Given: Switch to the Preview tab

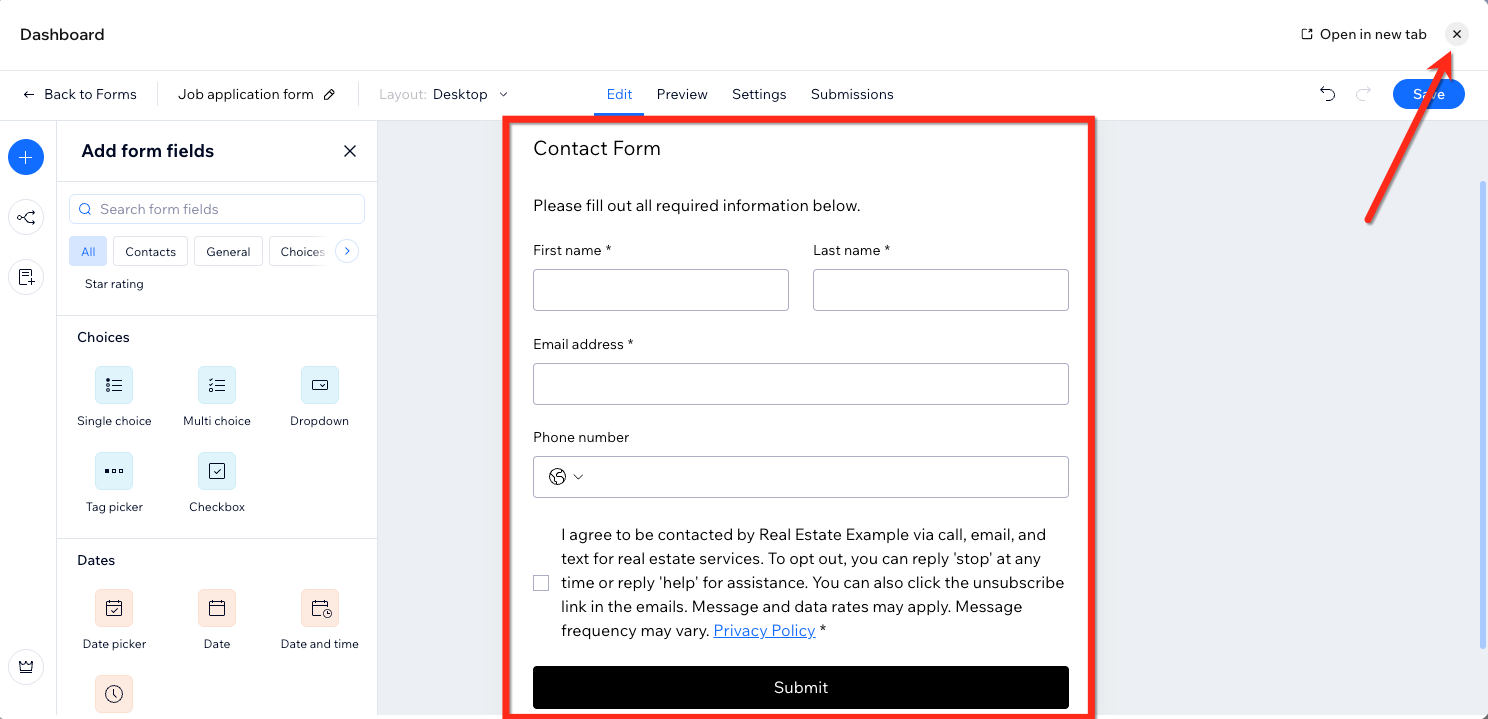Looking at the screenshot, I should [682, 95].
